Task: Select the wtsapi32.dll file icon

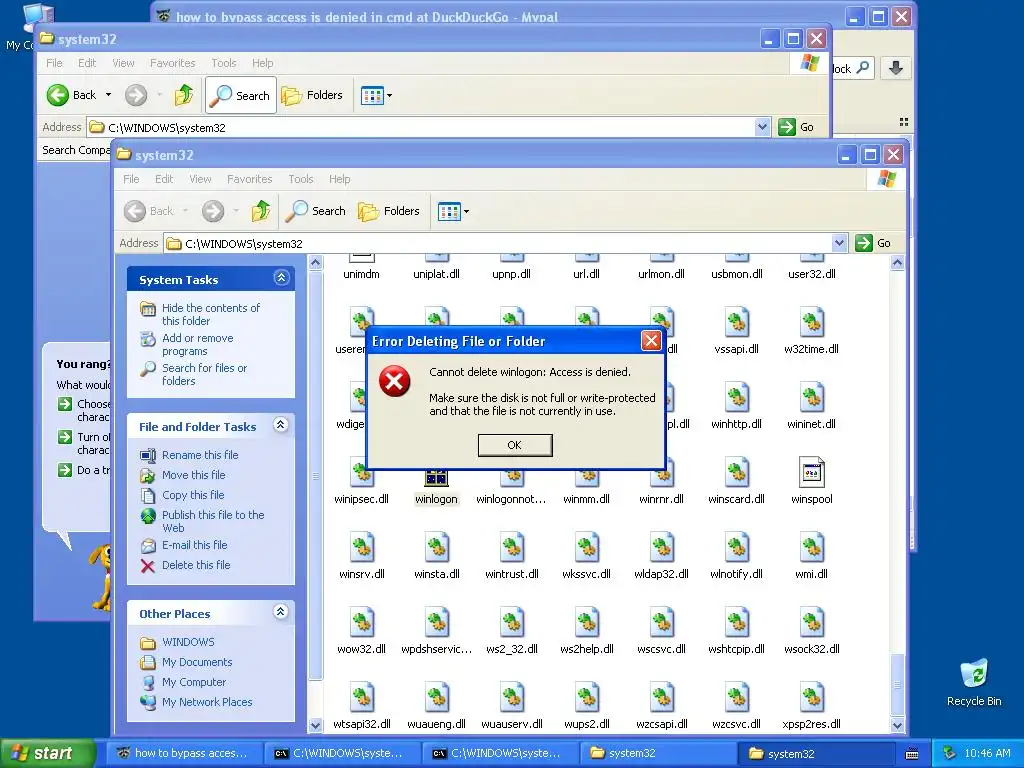Action: (361, 697)
